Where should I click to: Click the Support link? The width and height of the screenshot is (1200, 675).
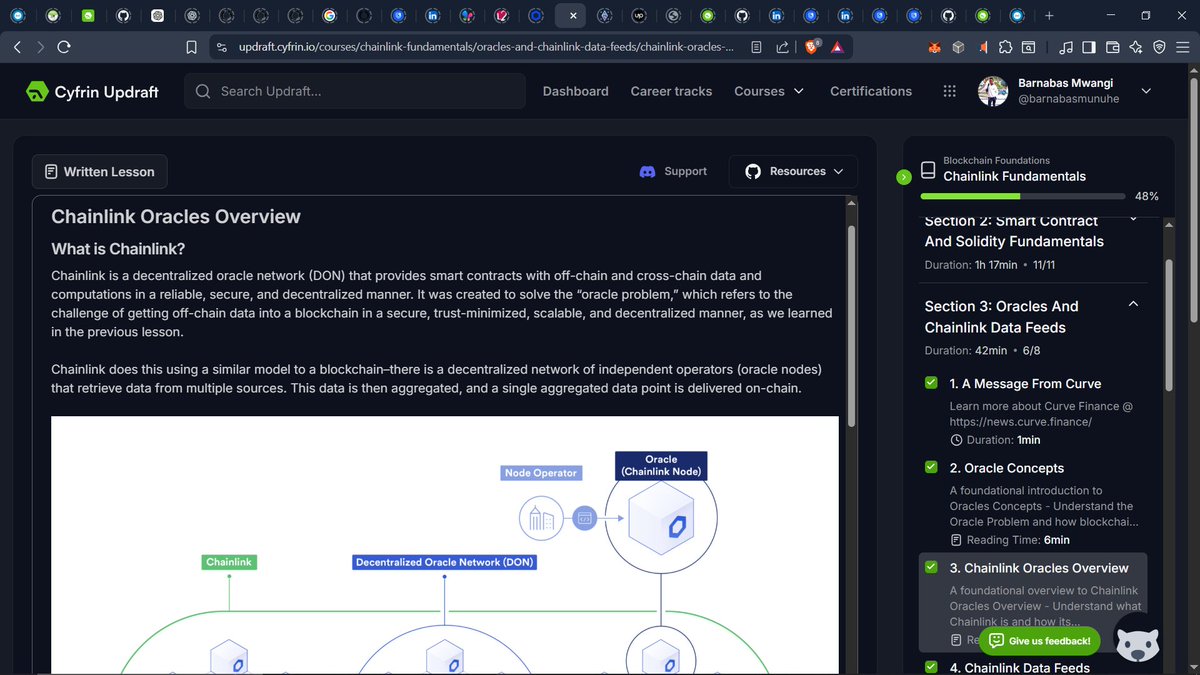coord(685,172)
